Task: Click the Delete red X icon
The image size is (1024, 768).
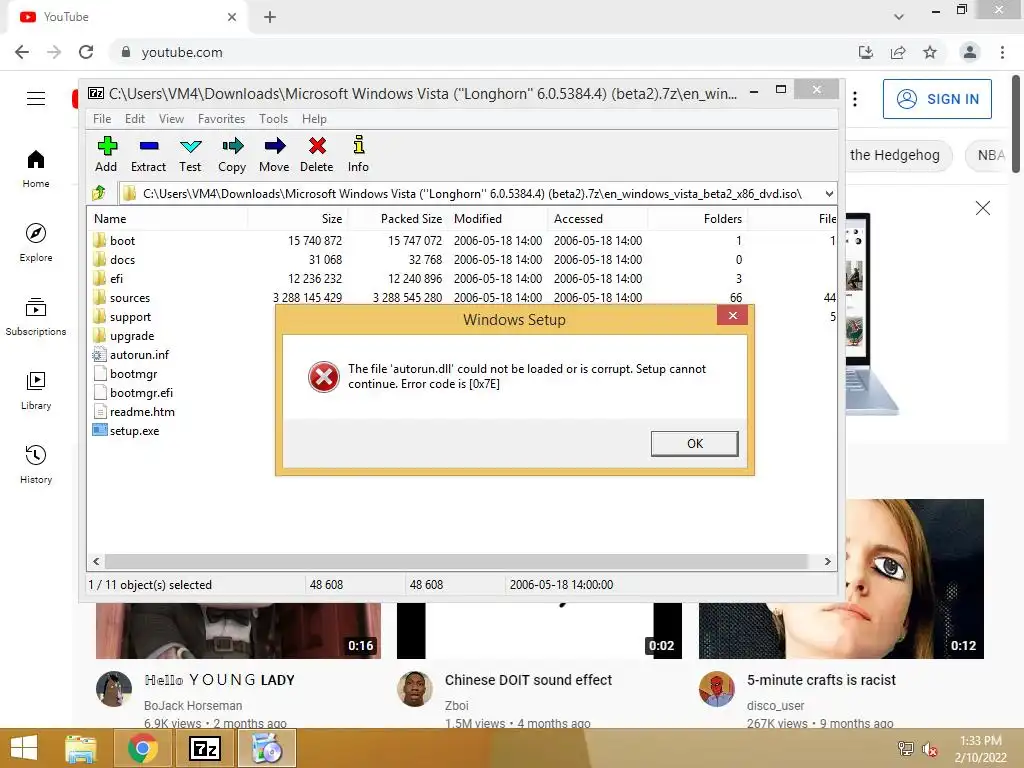Action: tap(317, 155)
